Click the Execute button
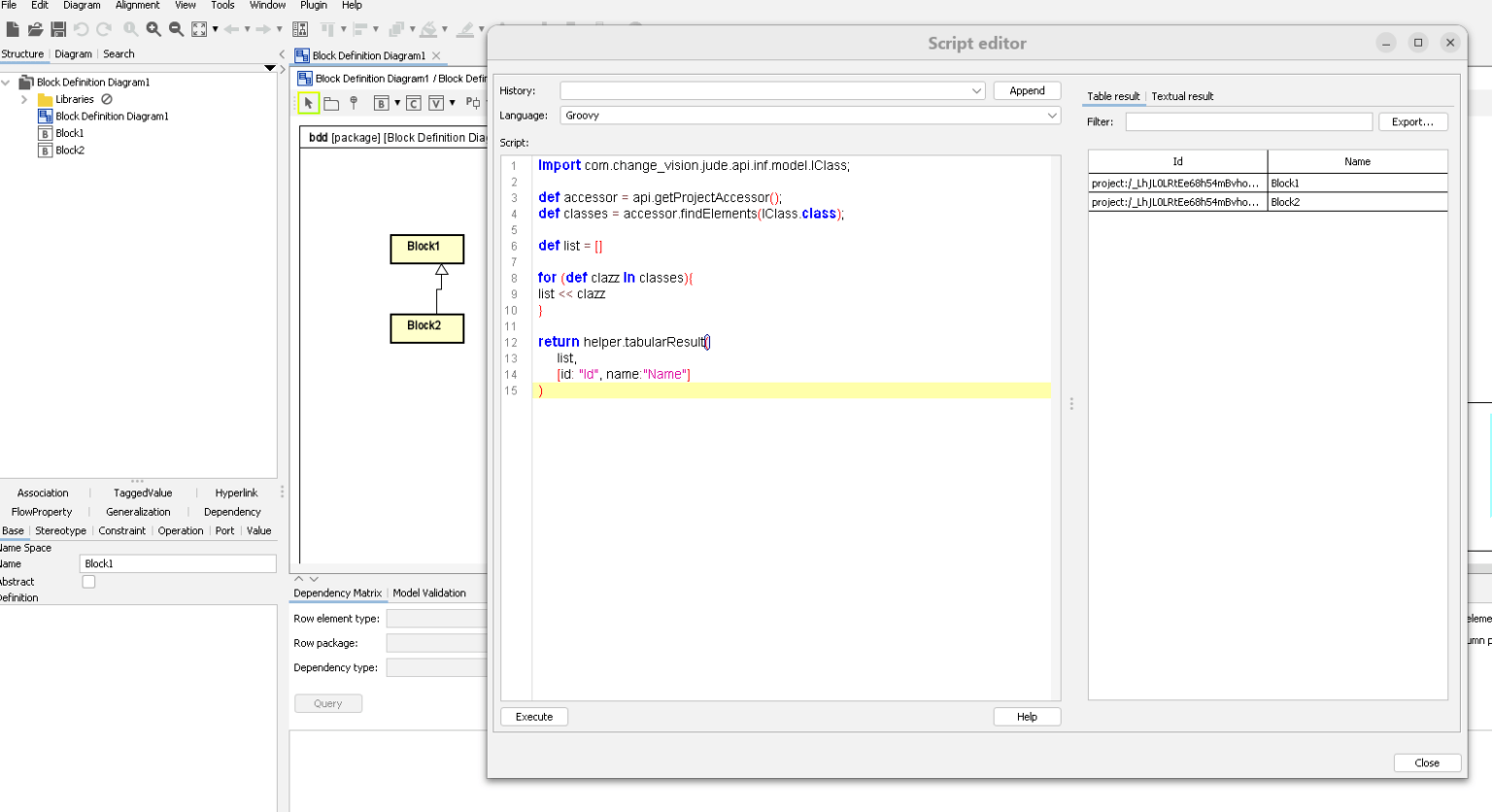Image resolution: width=1492 pixels, height=812 pixels. click(533, 716)
